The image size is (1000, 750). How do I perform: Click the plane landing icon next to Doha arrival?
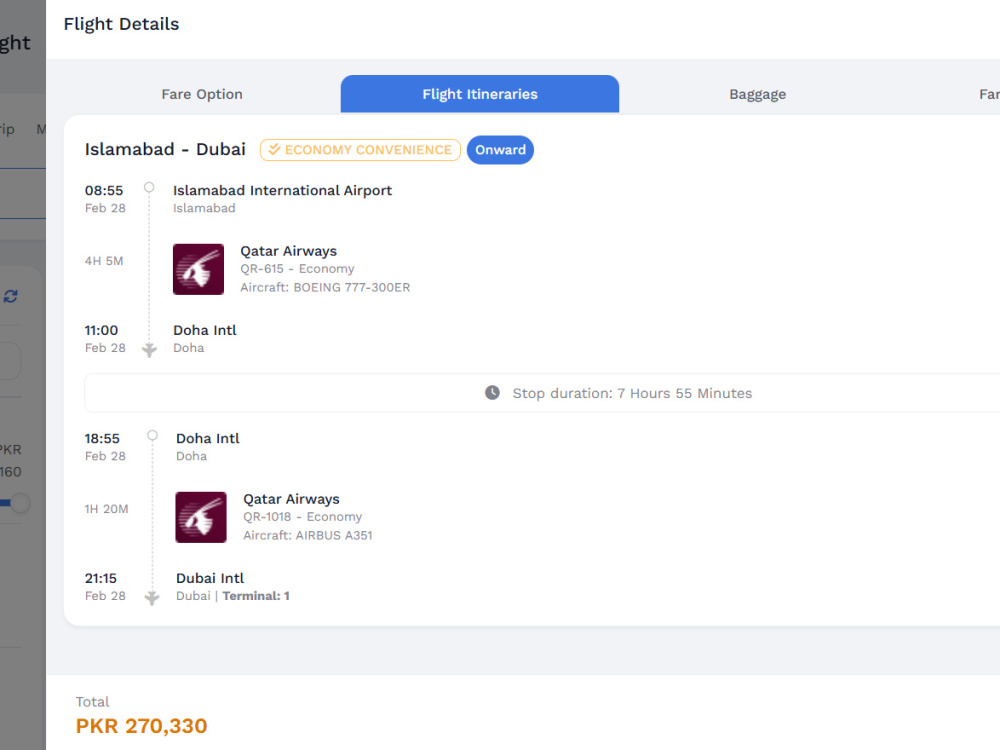(x=149, y=349)
